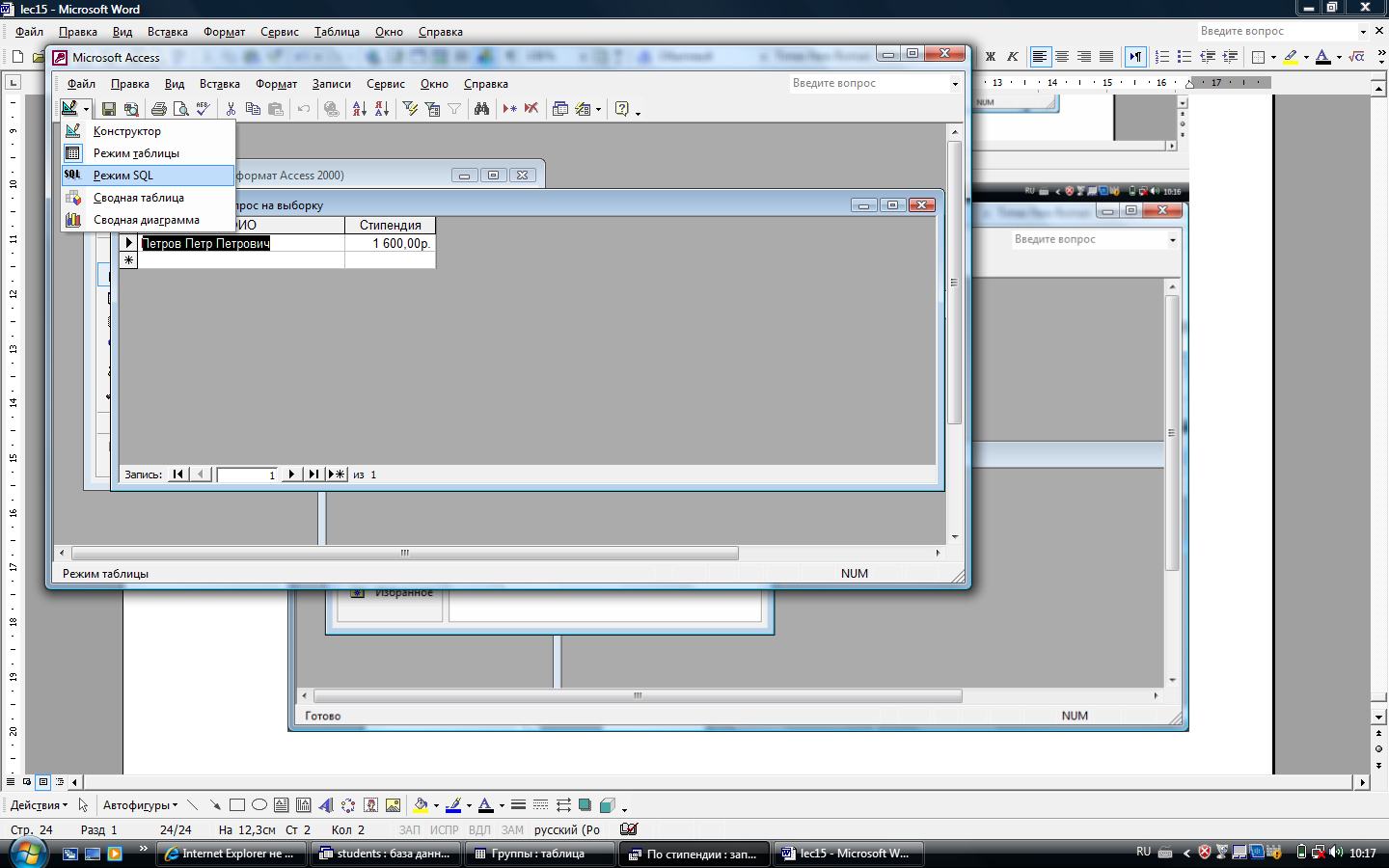Viewport: 1389px width, 868px height.
Task: Open the Автофигуры dropdown in drawing toolbar
Action: [140, 805]
